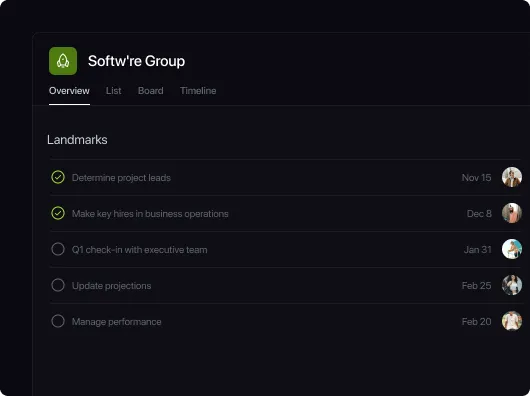Click the Landmarks section heading
The image size is (530, 396).
(x=77, y=140)
